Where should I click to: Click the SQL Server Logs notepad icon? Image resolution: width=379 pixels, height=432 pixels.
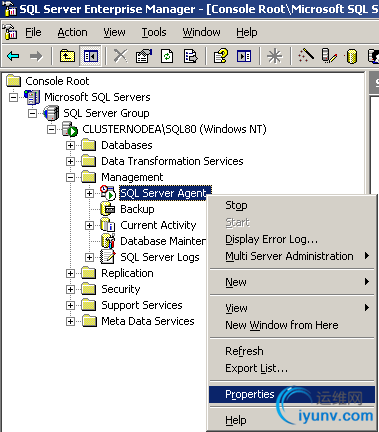point(108,257)
